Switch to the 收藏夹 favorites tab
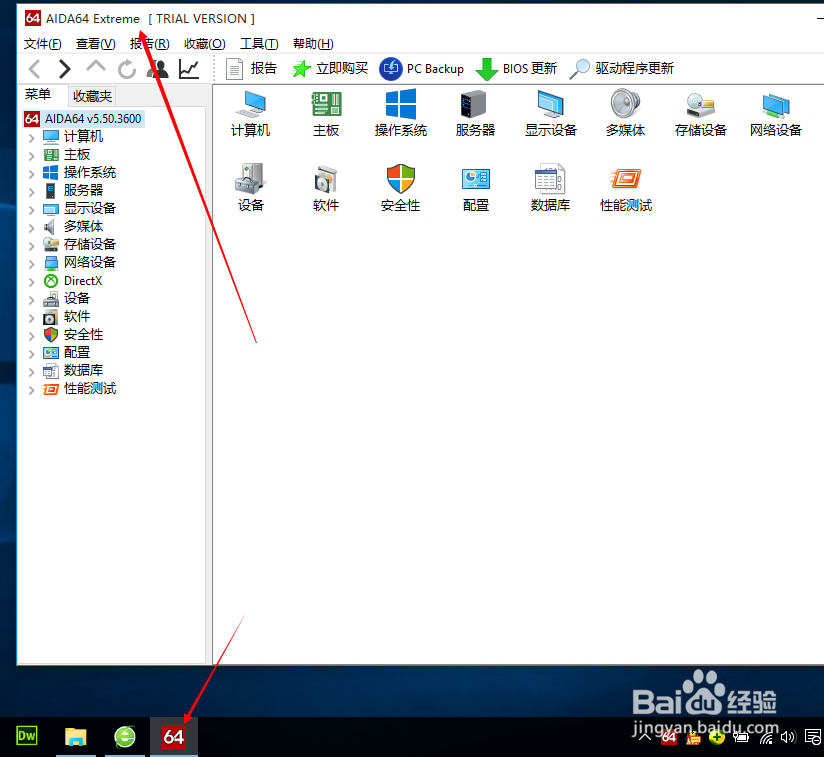The height and width of the screenshot is (757, 824). point(92,96)
